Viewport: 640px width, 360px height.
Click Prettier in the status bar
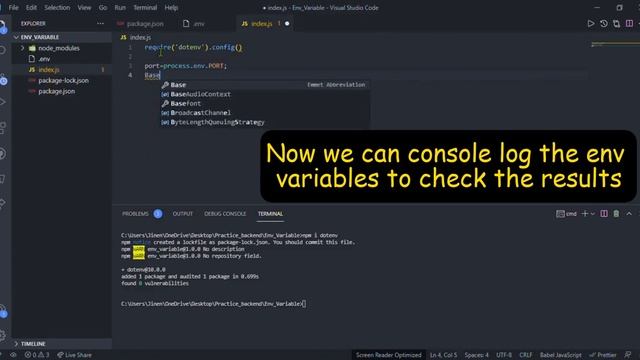point(603,355)
